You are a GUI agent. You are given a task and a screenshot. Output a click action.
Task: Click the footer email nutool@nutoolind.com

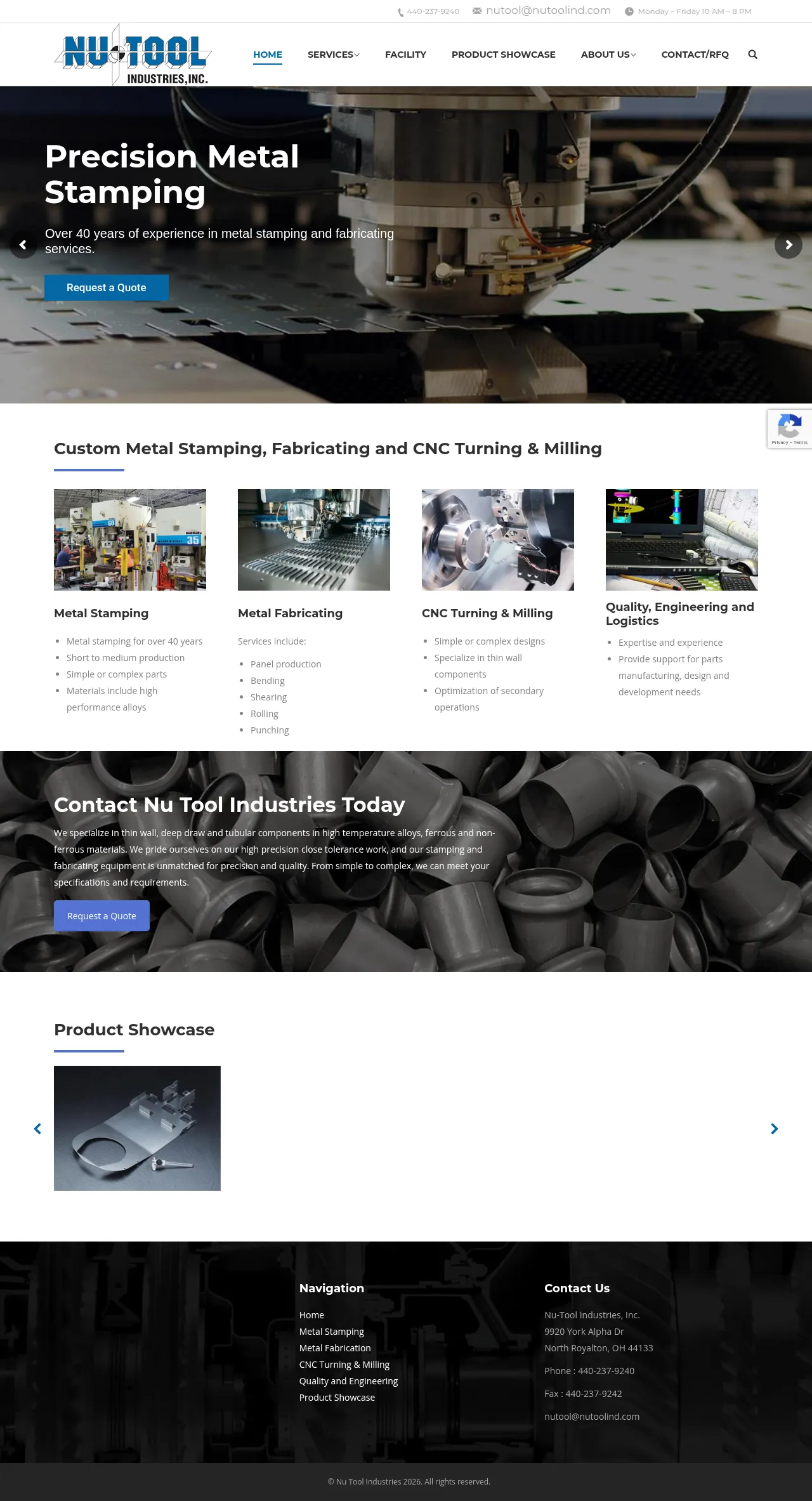click(x=591, y=1417)
